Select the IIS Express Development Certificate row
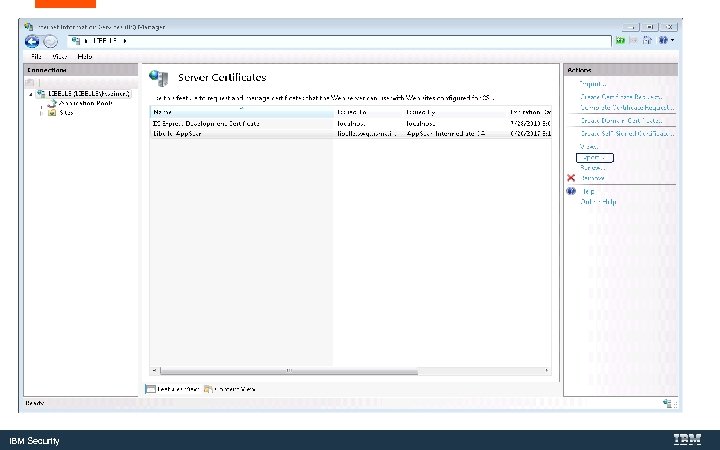Screen dimensions: 720x450 coord(350,124)
